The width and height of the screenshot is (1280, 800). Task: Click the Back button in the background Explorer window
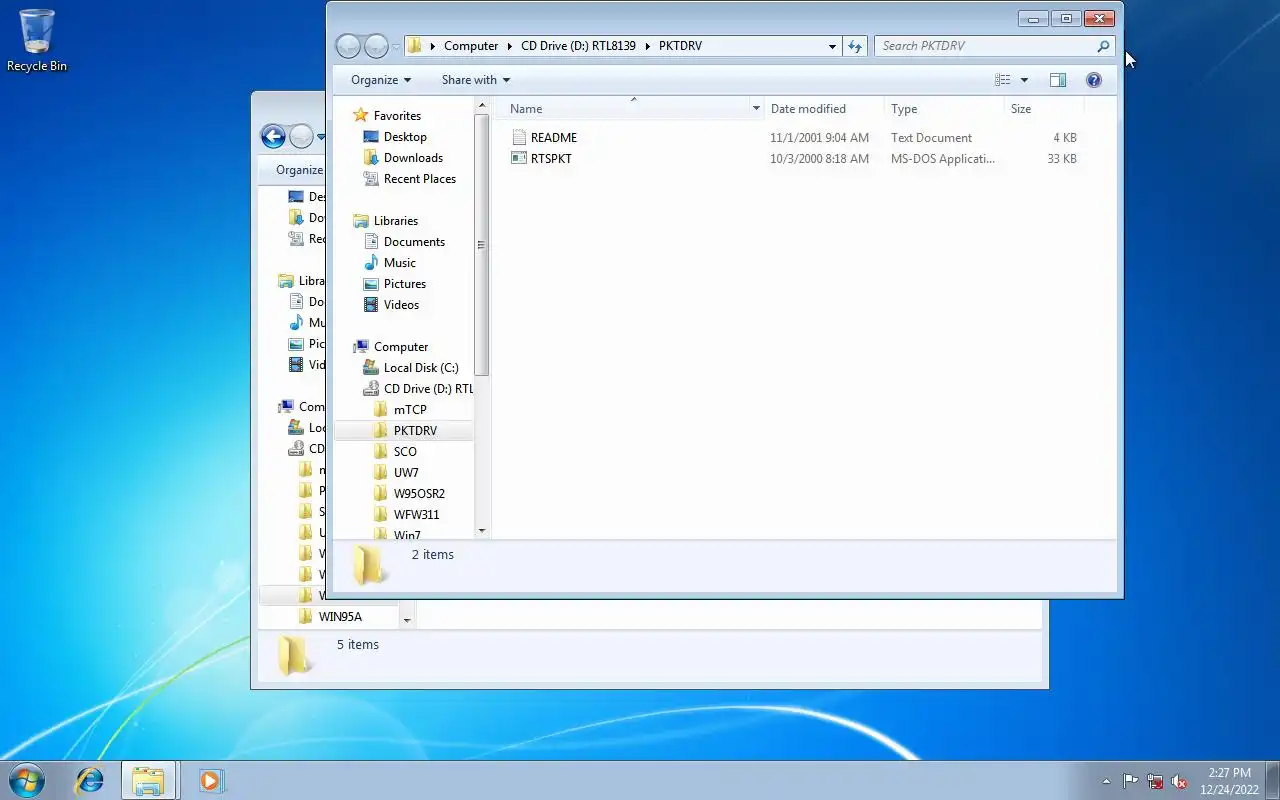pyautogui.click(x=273, y=136)
